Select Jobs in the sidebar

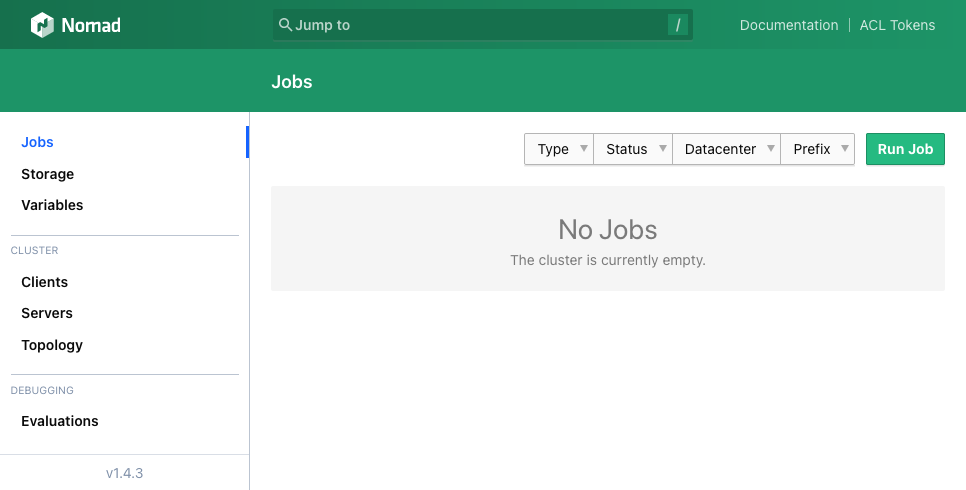[x=37, y=142]
